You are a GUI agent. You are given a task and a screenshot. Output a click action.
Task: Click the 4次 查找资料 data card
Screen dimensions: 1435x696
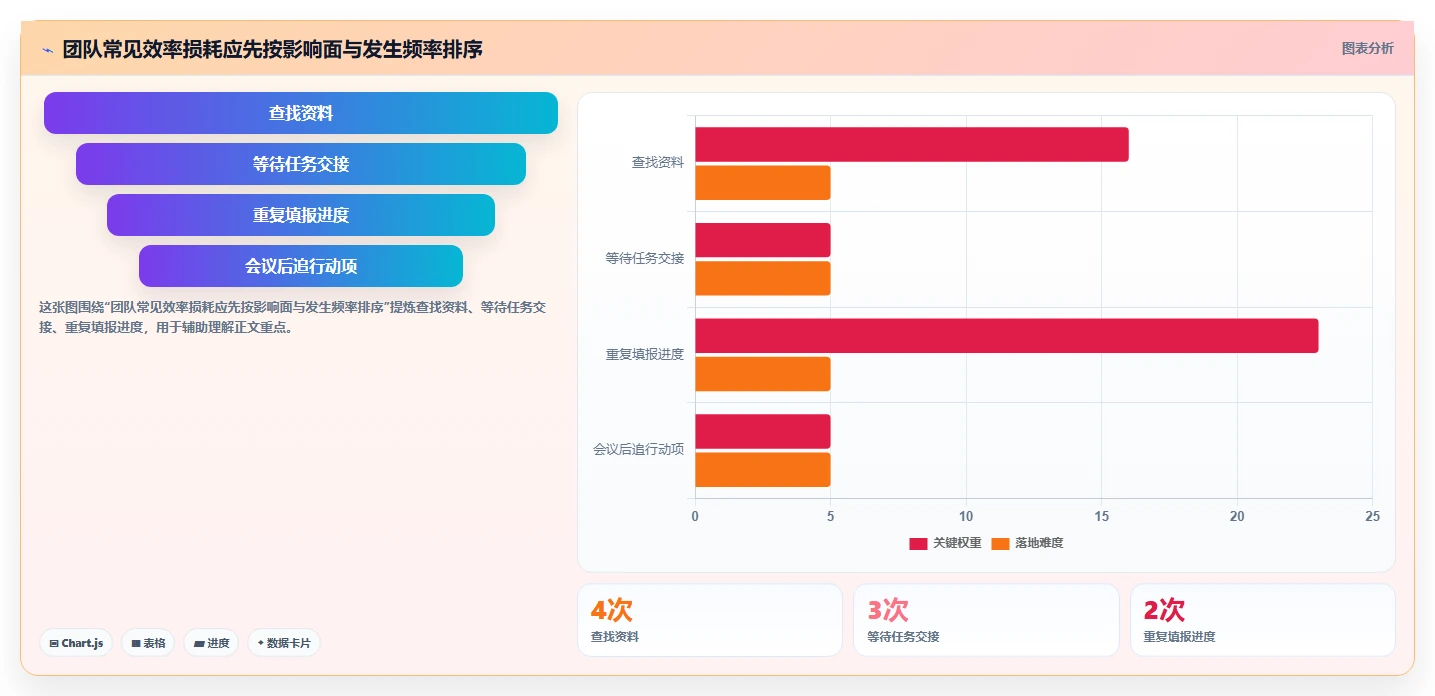click(x=710, y=620)
